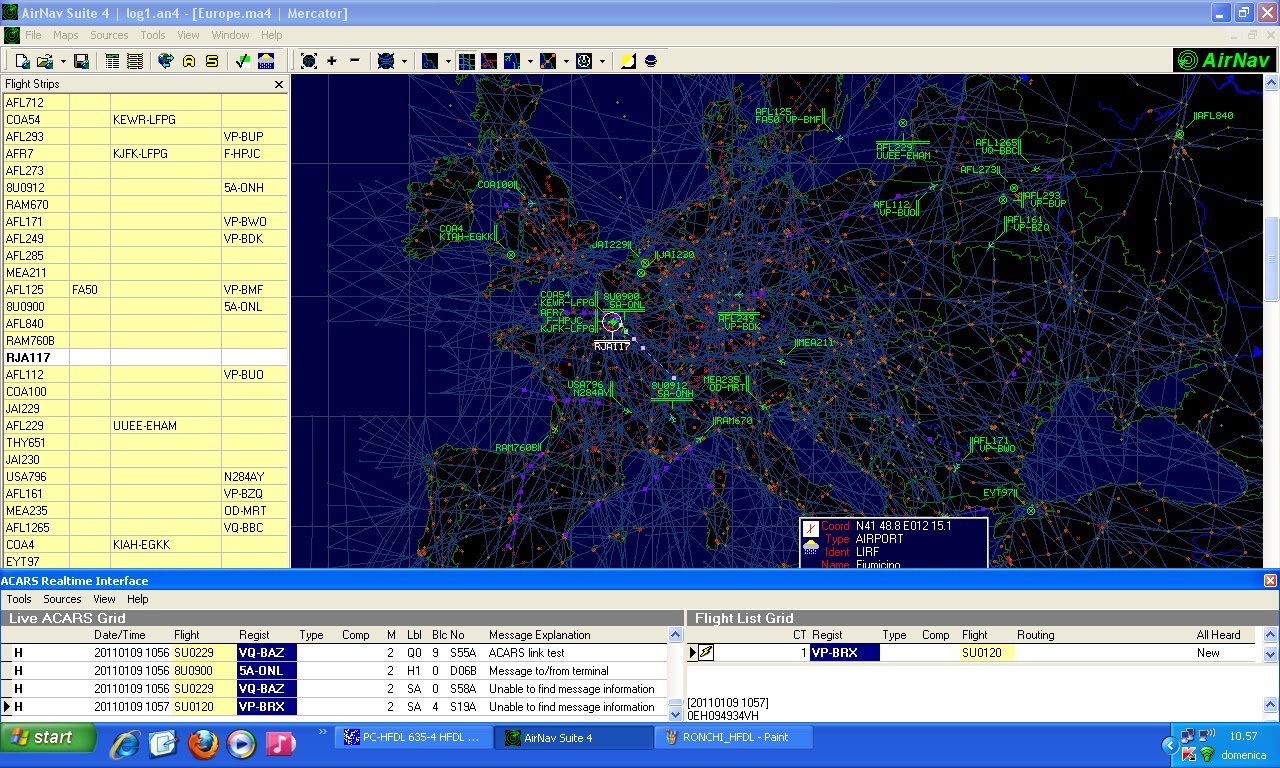This screenshot has height=768, width=1280.
Task: Zoom in with the plus icon
Action: click(x=332, y=61)
